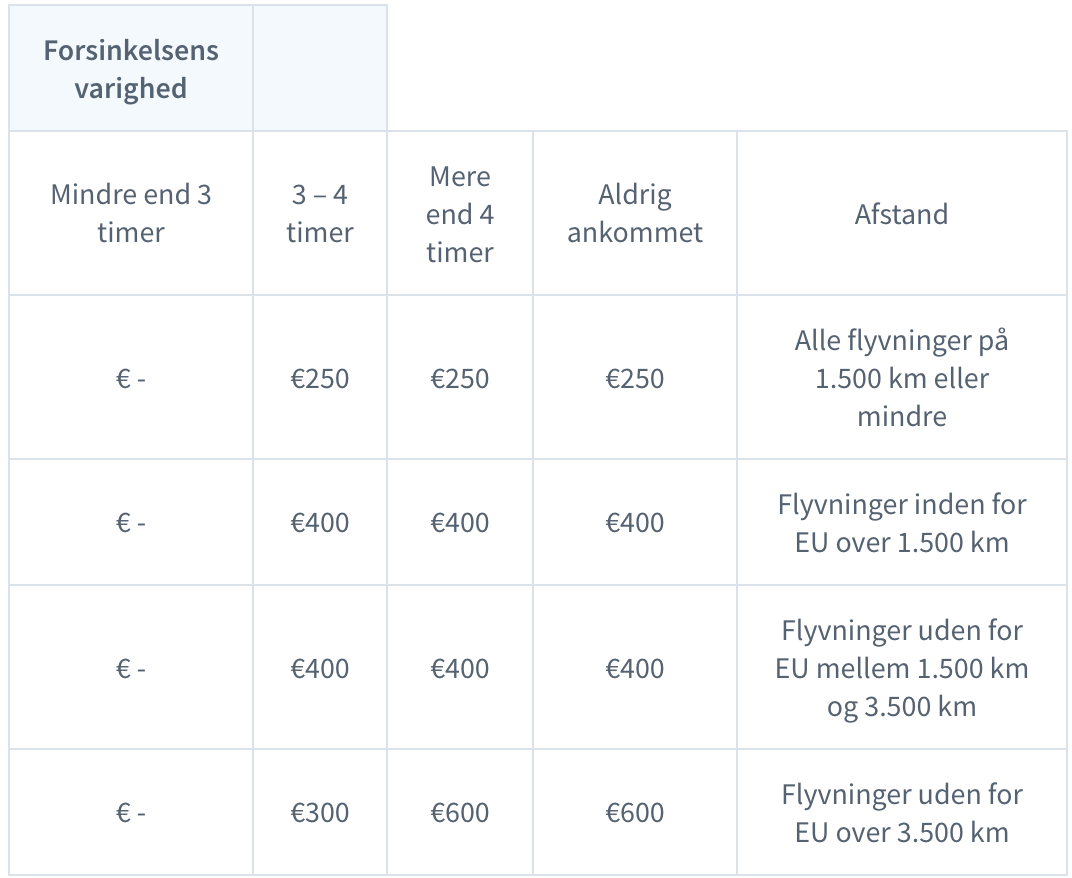Select the "Afstand" column heading
The image size is (1072, 878).
click(x=901, y=214)
